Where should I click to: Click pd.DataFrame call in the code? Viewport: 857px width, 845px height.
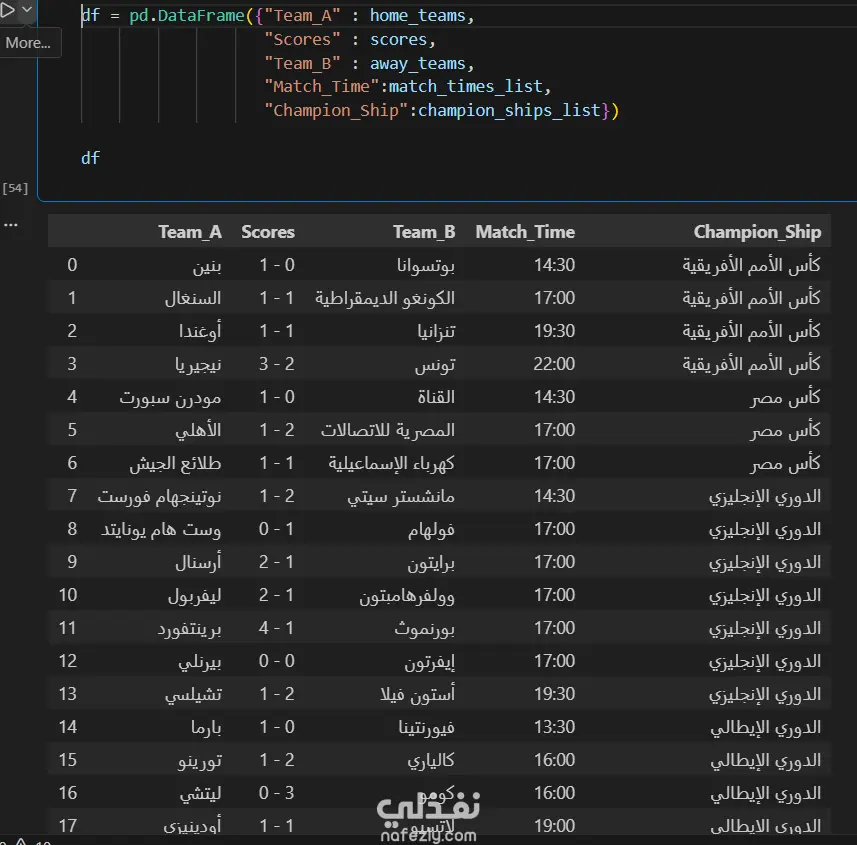coord(186,15)
